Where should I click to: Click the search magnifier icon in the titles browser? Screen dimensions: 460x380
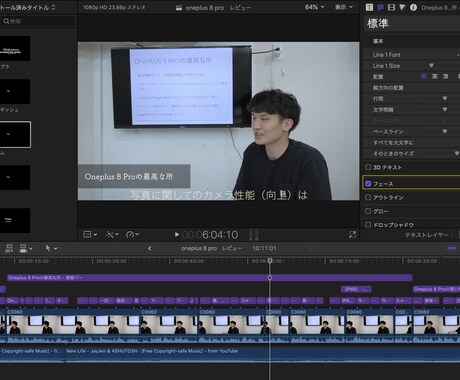pyautogui.click(x=6, y=21)
